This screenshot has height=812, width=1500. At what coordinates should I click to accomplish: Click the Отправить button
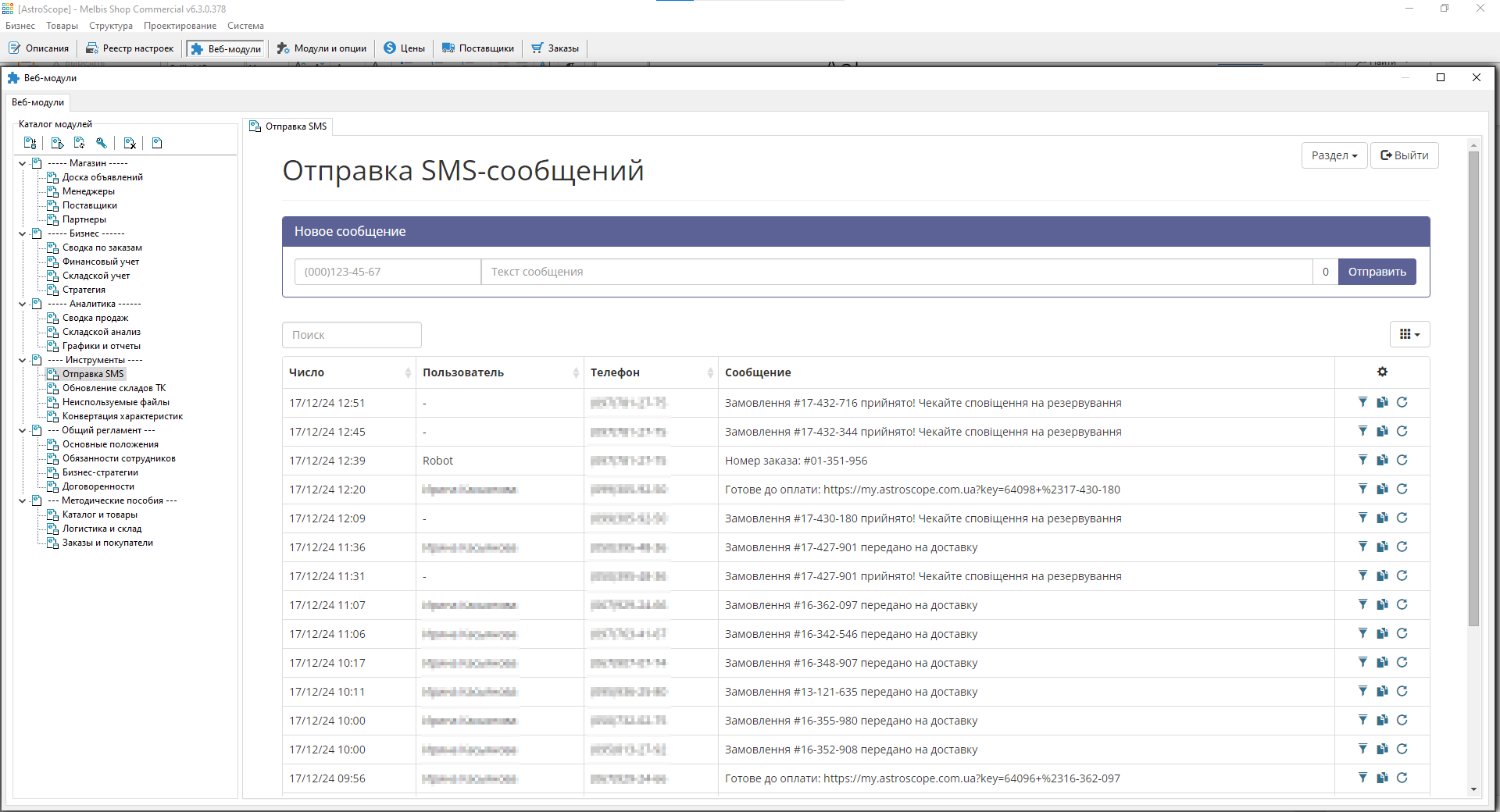[1377, 272]
